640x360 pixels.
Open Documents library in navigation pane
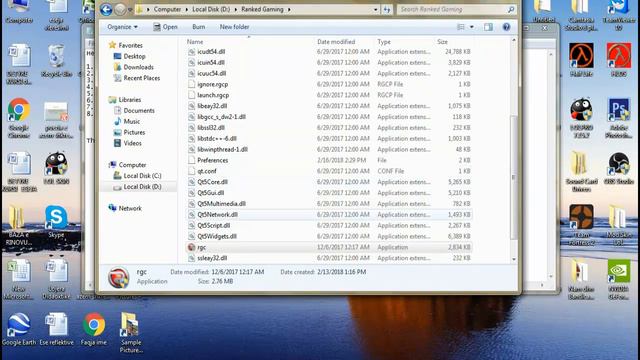pos(139,111)
